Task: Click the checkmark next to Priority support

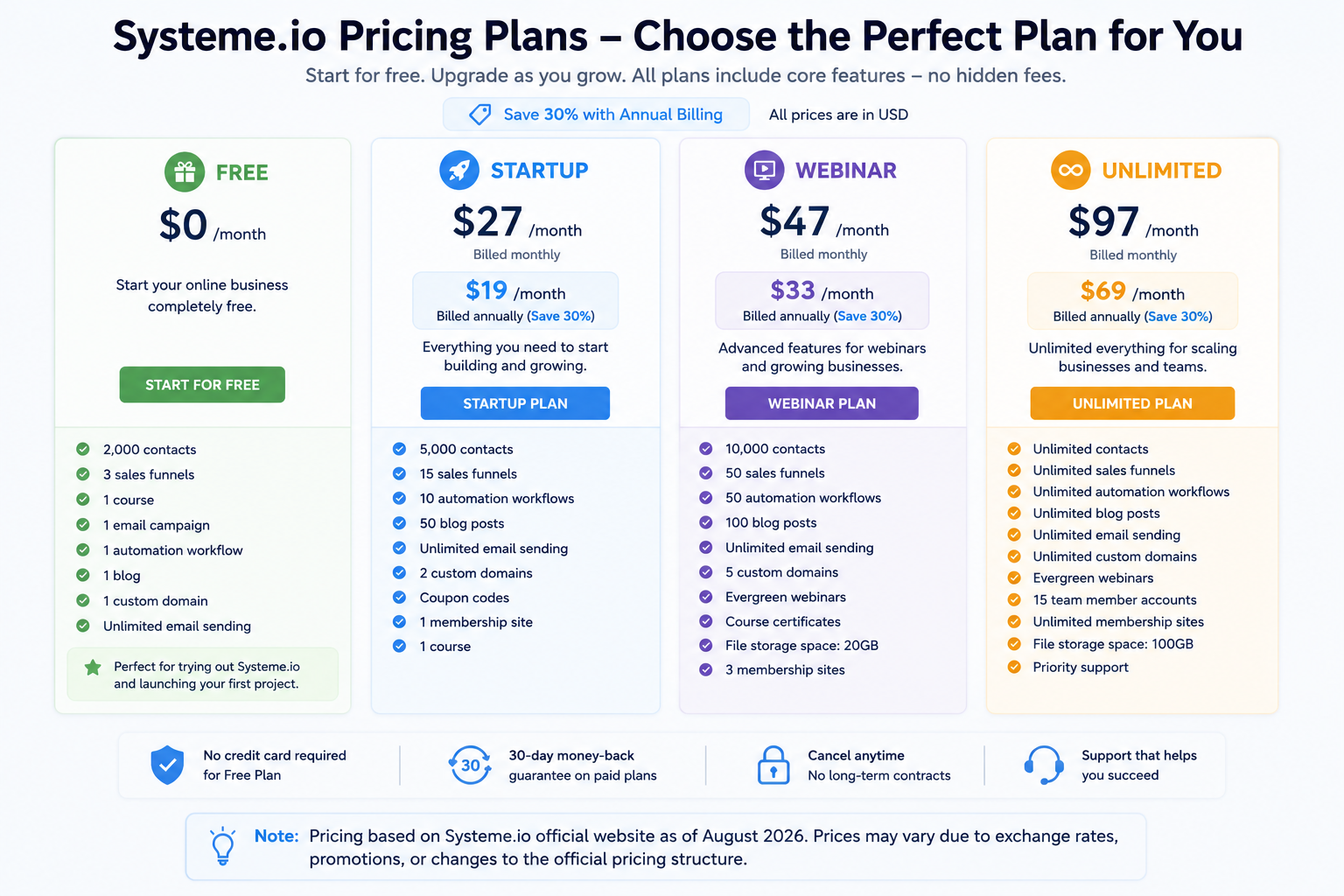Action: coord(1014,667)
